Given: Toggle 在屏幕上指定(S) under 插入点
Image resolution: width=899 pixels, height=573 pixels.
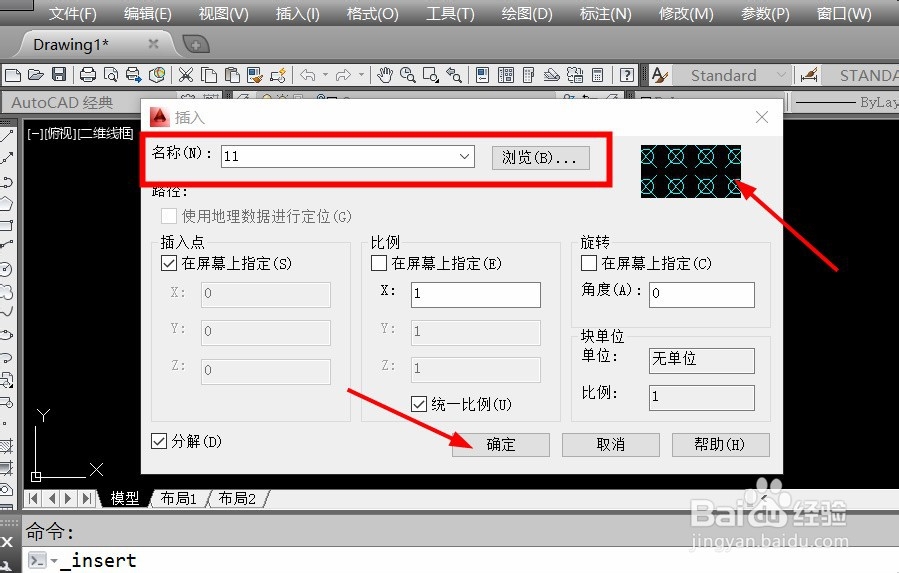Looking at the screenshot, I should 169,263.
